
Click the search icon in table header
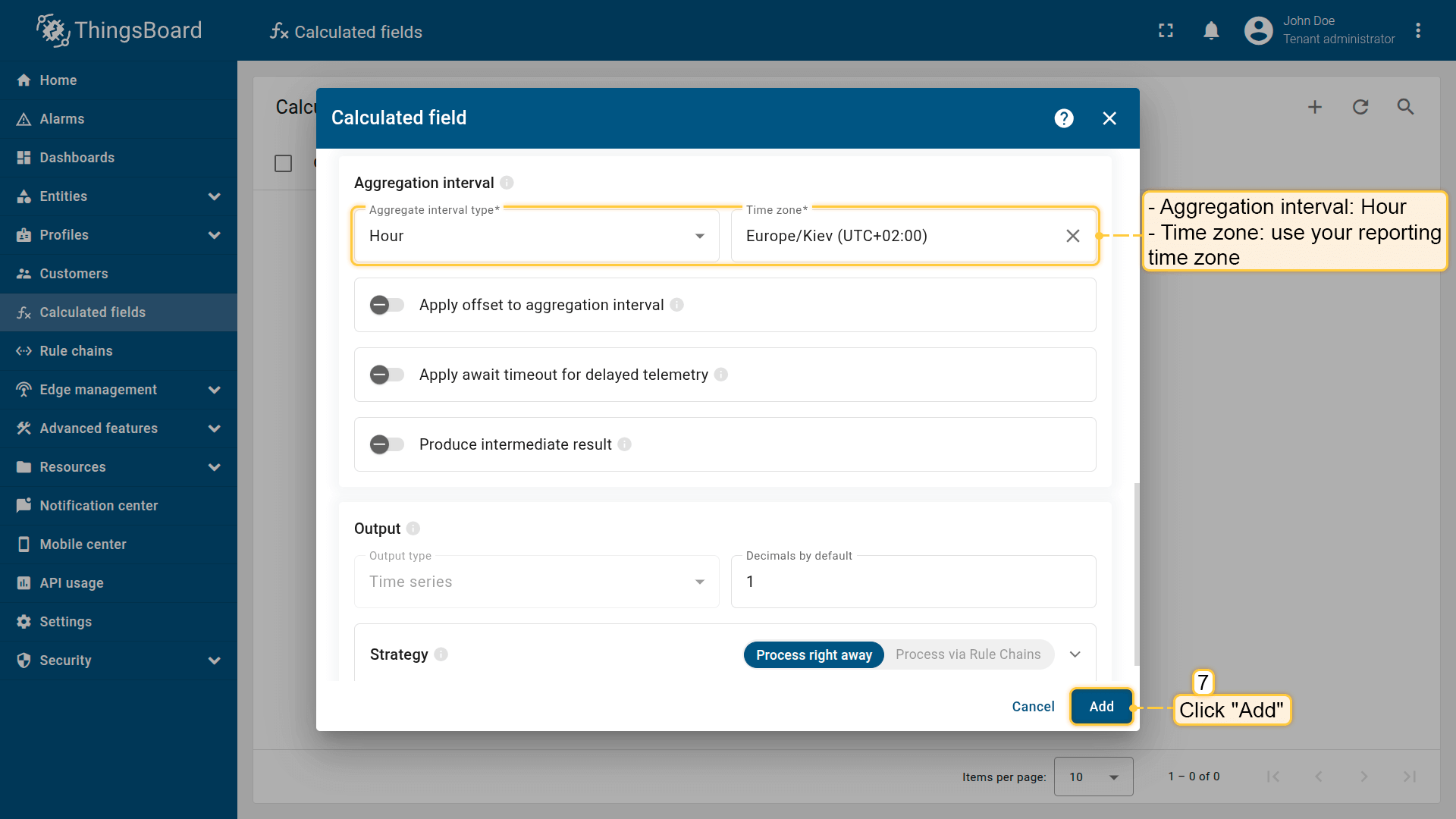point(1405,107)
